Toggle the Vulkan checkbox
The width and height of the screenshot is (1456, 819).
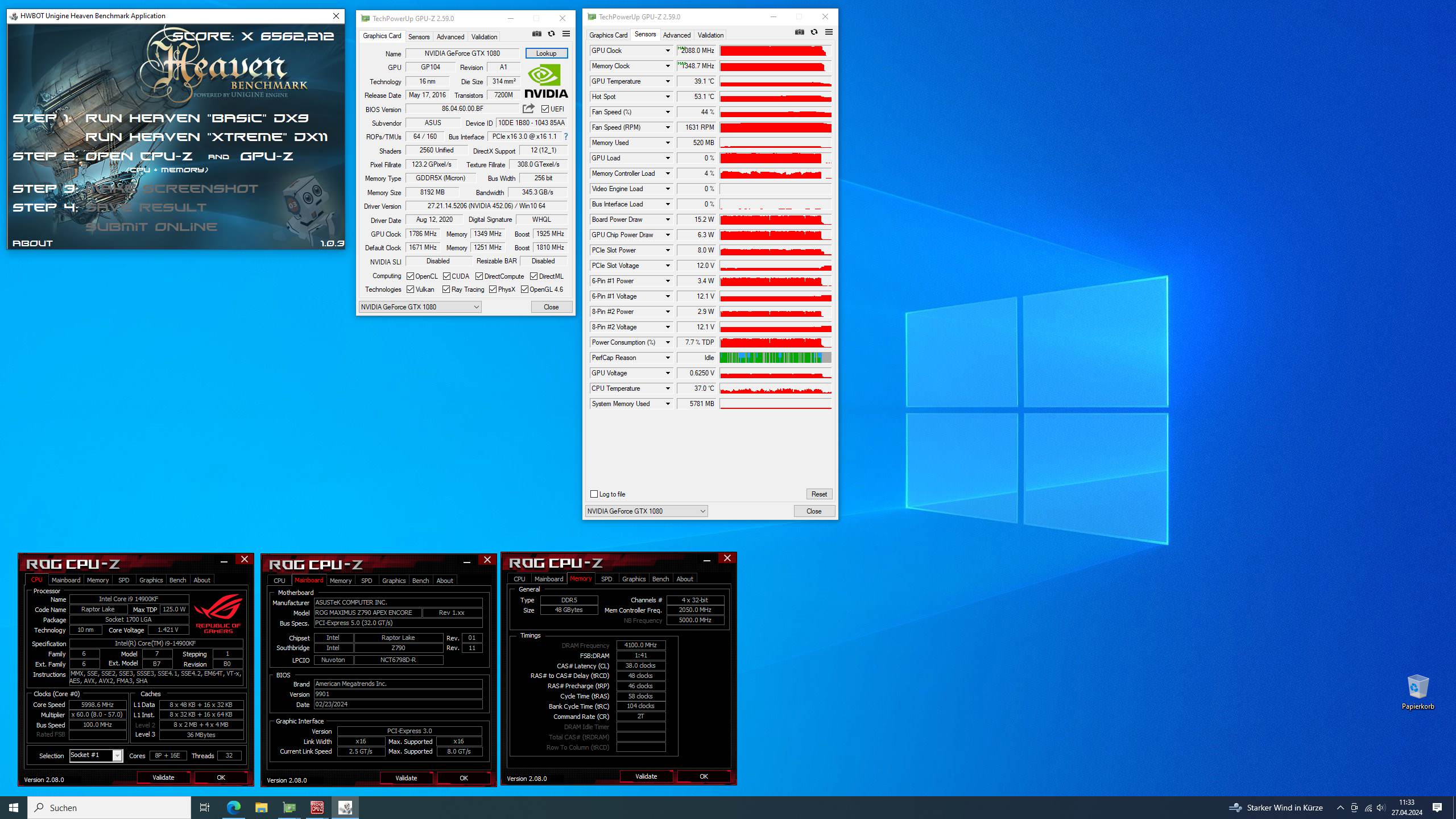(x=410, y=289)
